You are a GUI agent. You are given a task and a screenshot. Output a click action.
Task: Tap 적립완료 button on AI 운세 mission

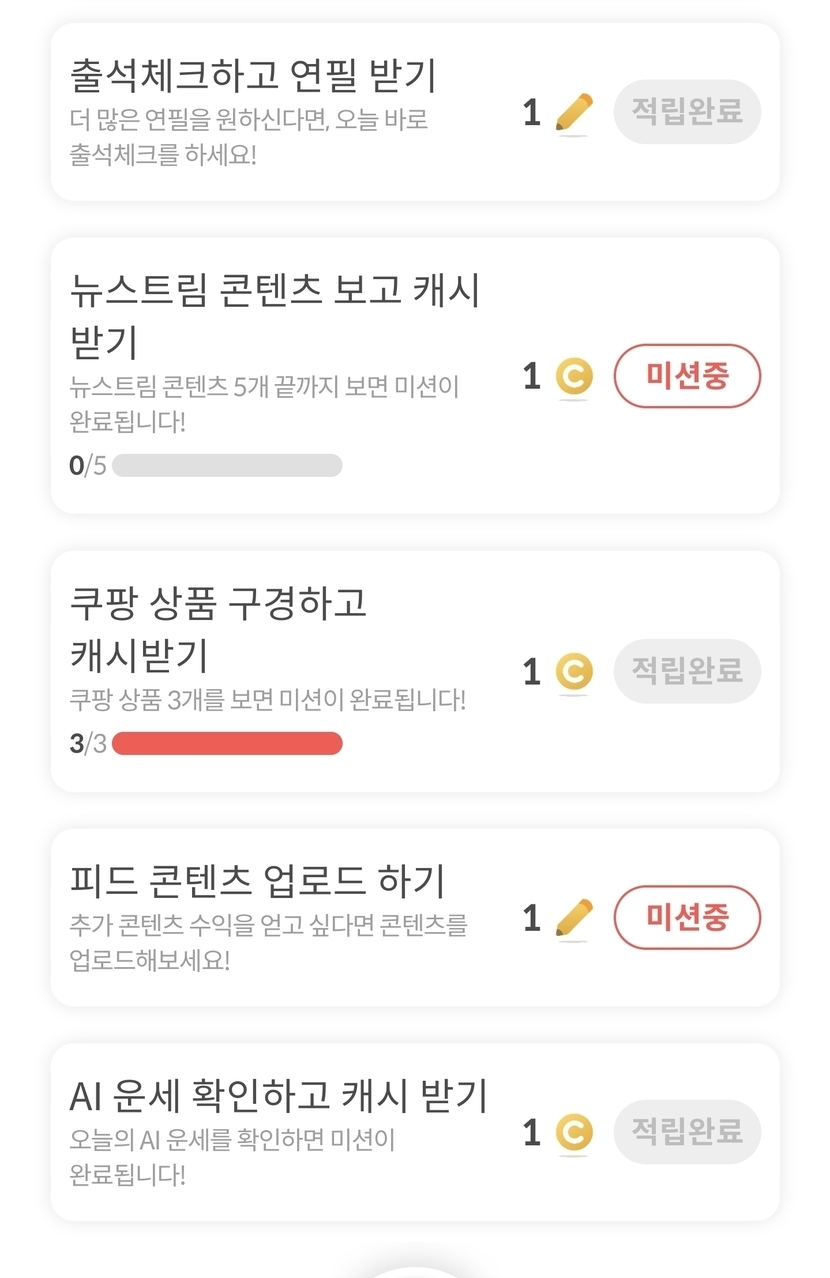pos(687,1132)
